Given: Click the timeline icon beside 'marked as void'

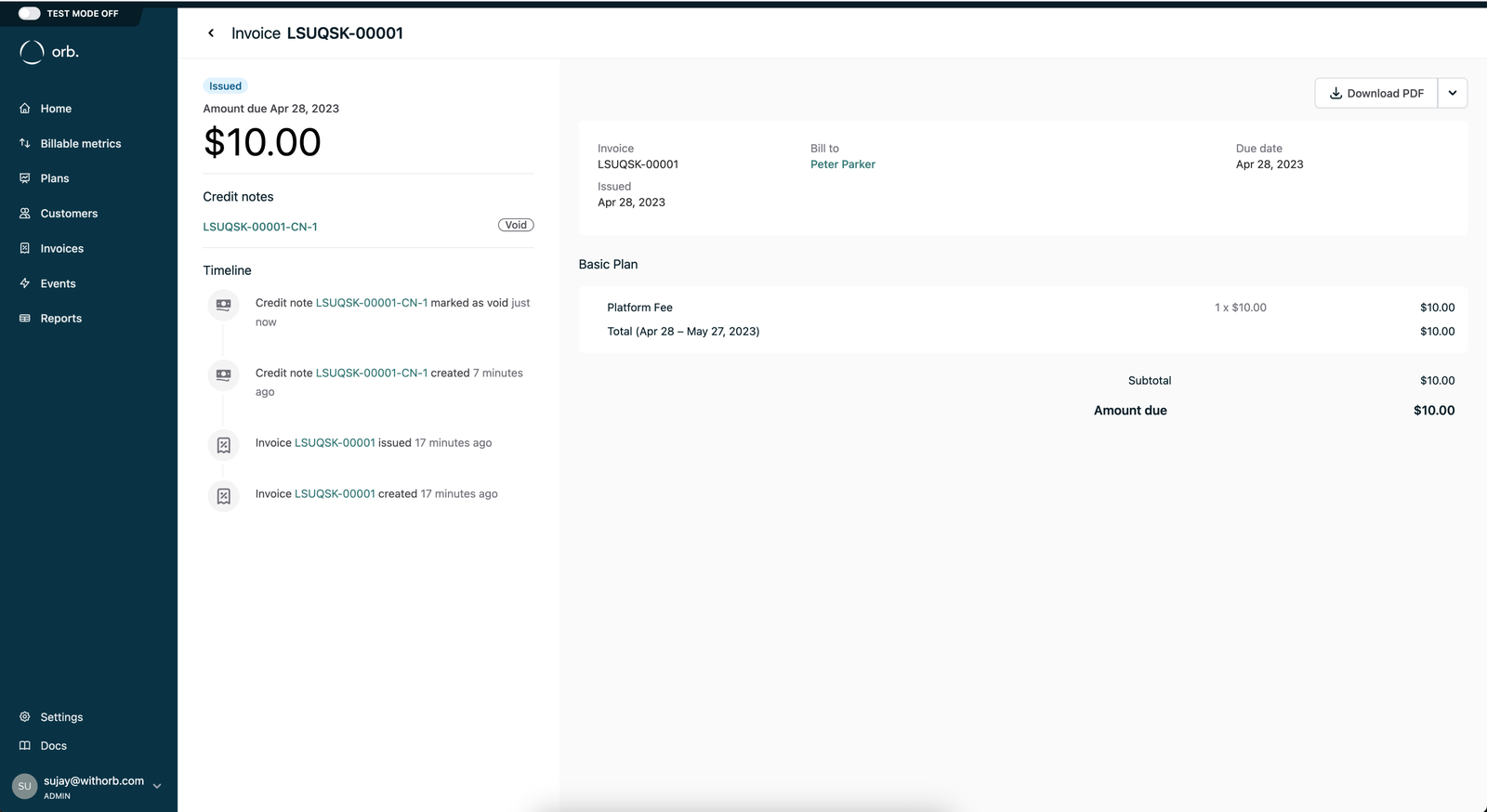Looking at the screenshot, I should tap(223, 305).
